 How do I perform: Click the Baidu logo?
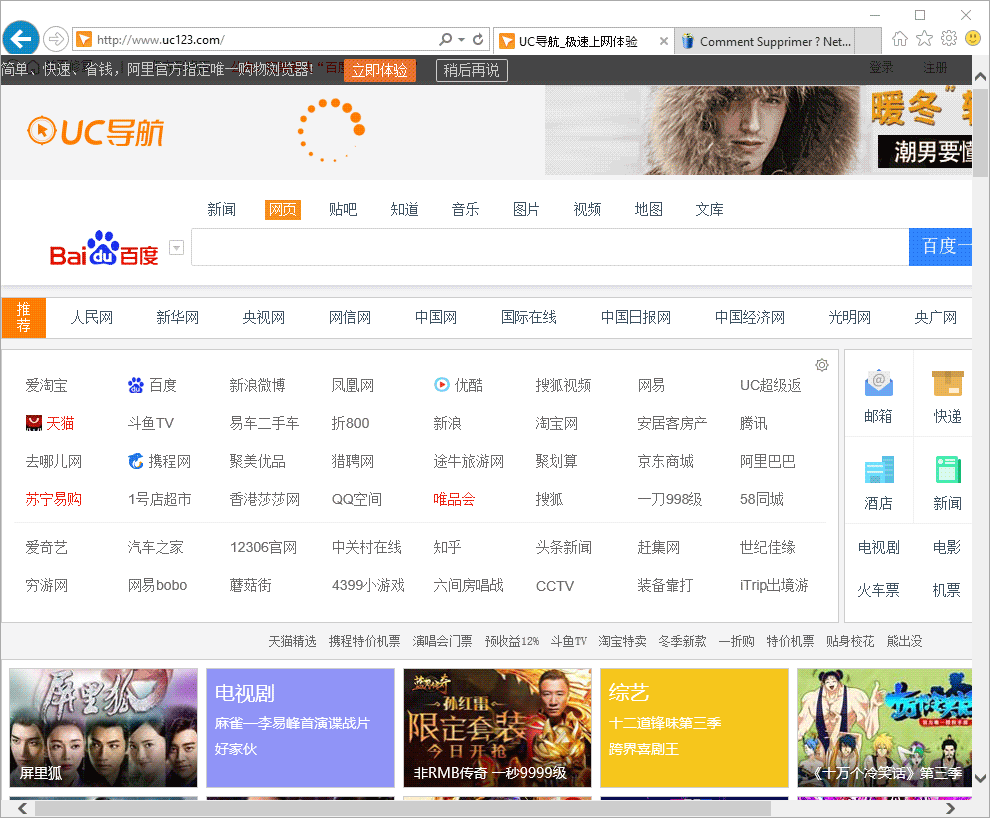pyautogui.click(x=104, y=248)
